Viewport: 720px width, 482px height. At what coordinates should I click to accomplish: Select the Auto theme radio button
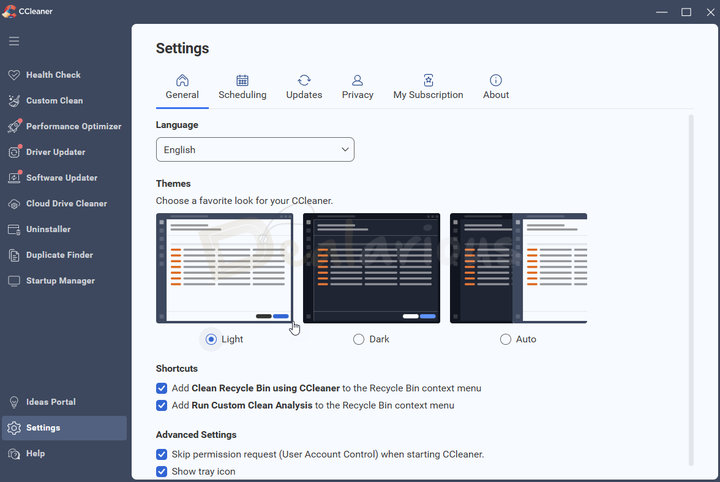coord(506,339)
